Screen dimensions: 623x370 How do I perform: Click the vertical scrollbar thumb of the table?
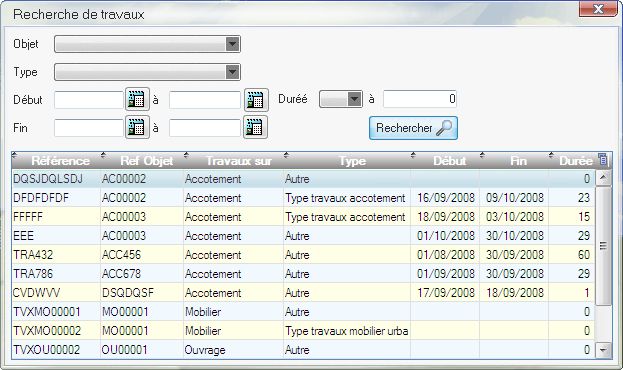click(604, 246)
